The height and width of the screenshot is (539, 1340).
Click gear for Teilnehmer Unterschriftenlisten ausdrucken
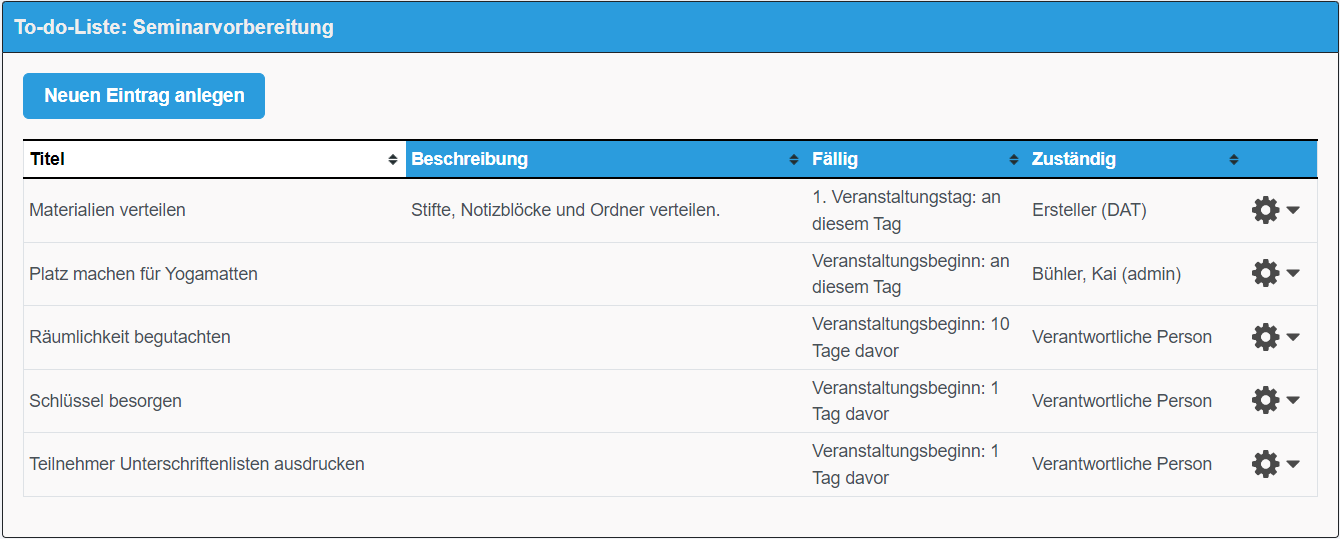[1265, 464]
